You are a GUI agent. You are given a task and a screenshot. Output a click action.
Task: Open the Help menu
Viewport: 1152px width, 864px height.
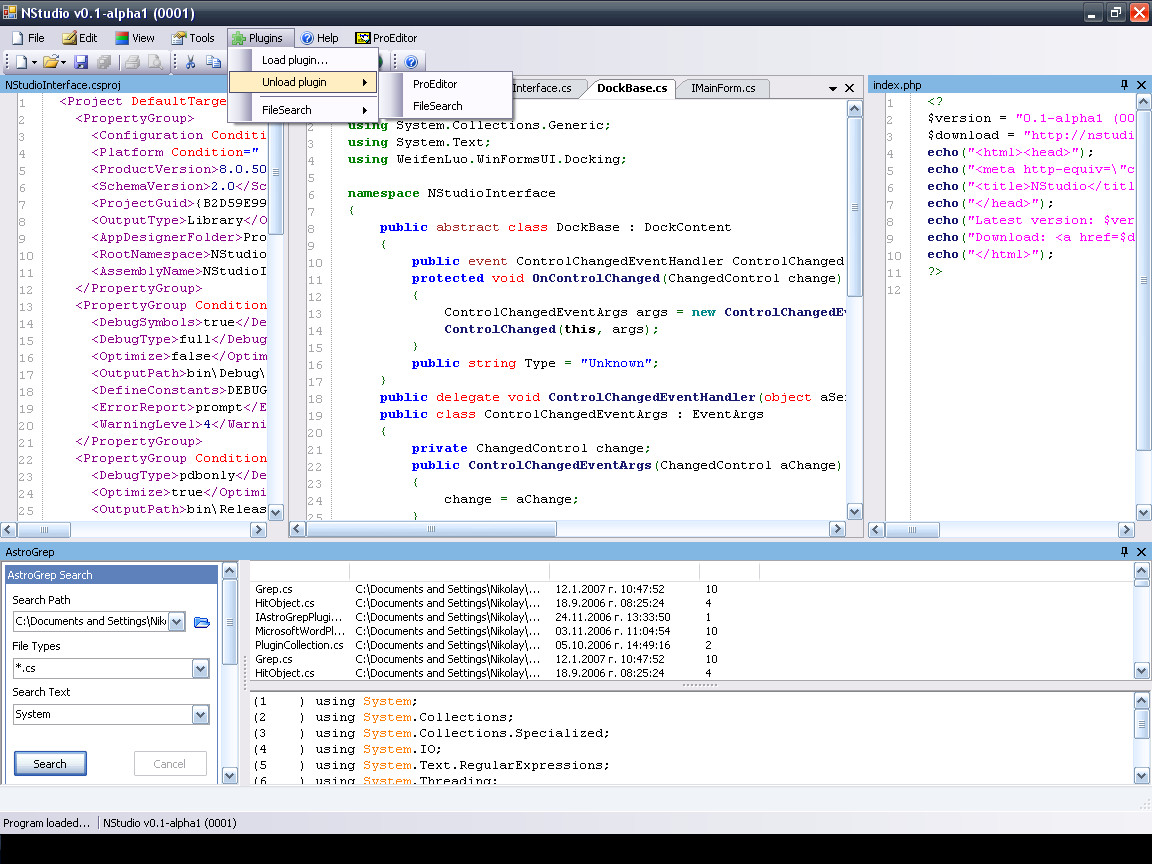click(320, 38)
